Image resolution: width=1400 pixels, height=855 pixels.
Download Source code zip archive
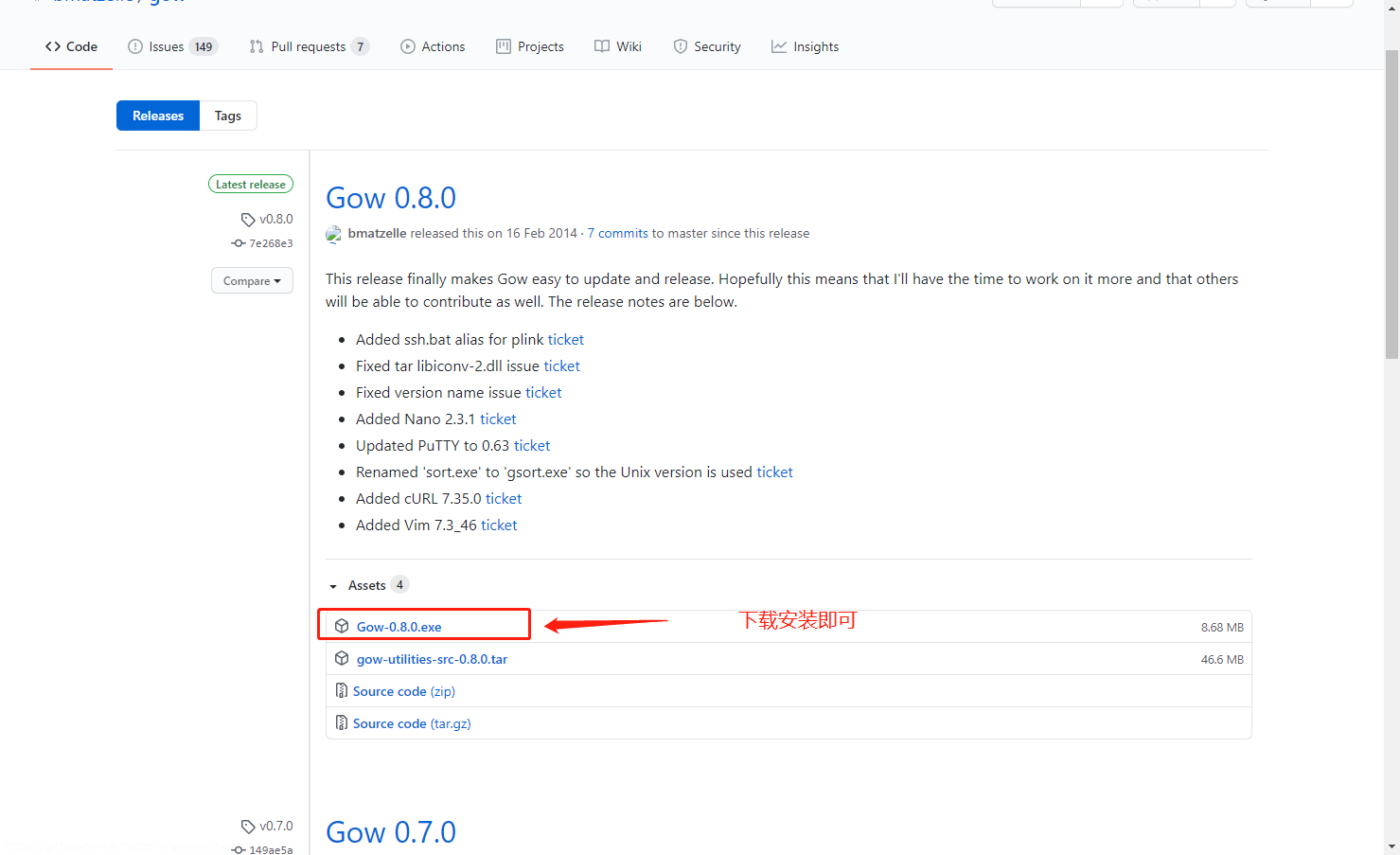click(404, 691)
